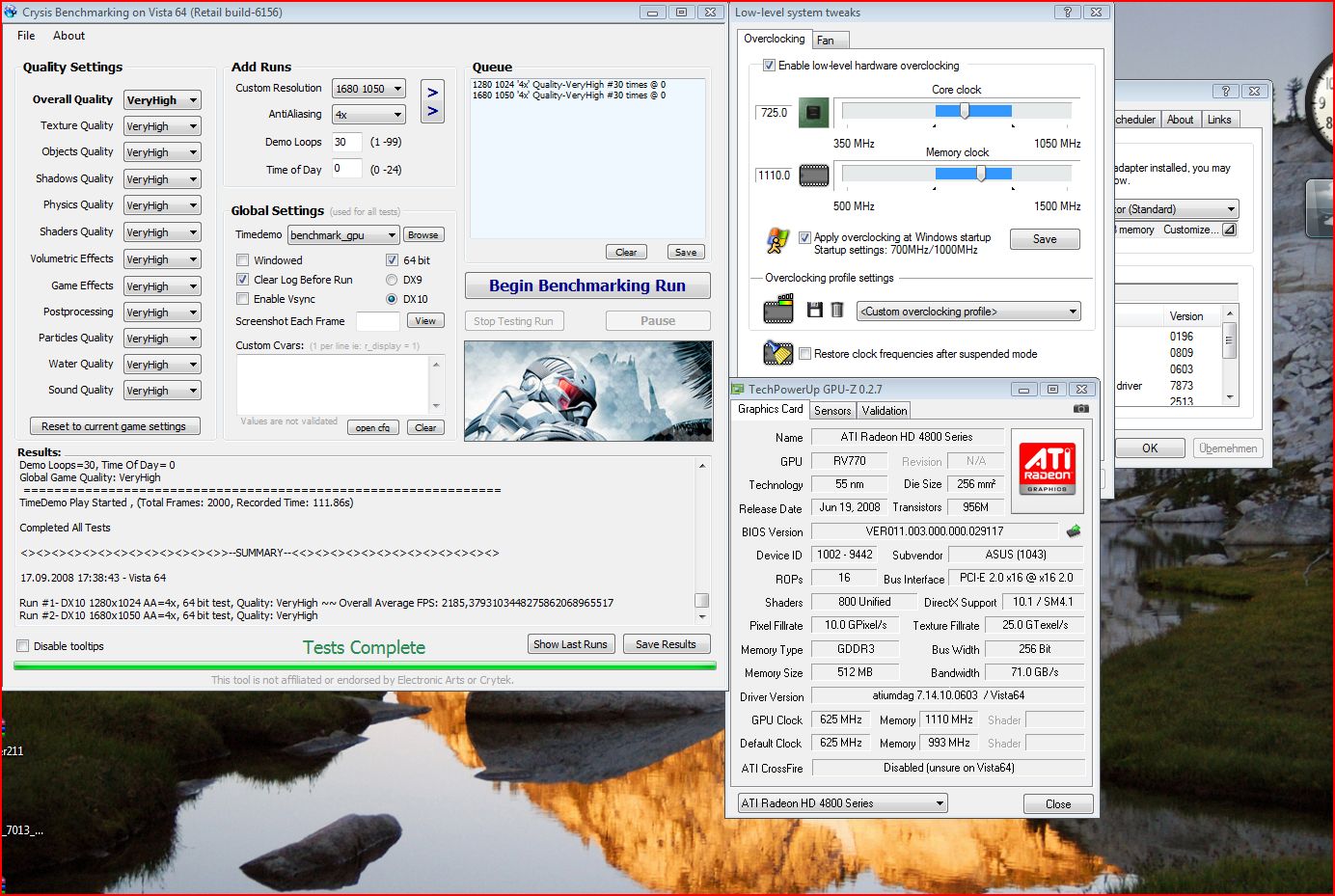Viewport: 1335px width, 896px height.
Task: Click the Custom Cvars text area
Action: tap(333, 384)
